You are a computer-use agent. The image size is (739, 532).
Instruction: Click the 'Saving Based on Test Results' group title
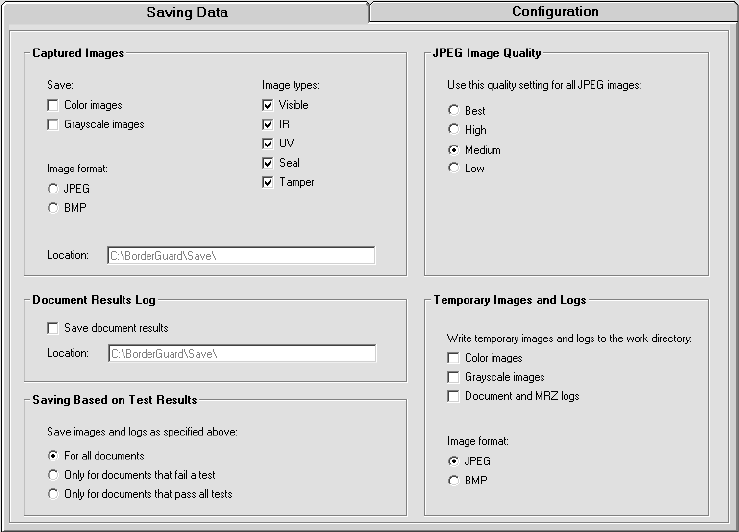[x=115, y=400]
